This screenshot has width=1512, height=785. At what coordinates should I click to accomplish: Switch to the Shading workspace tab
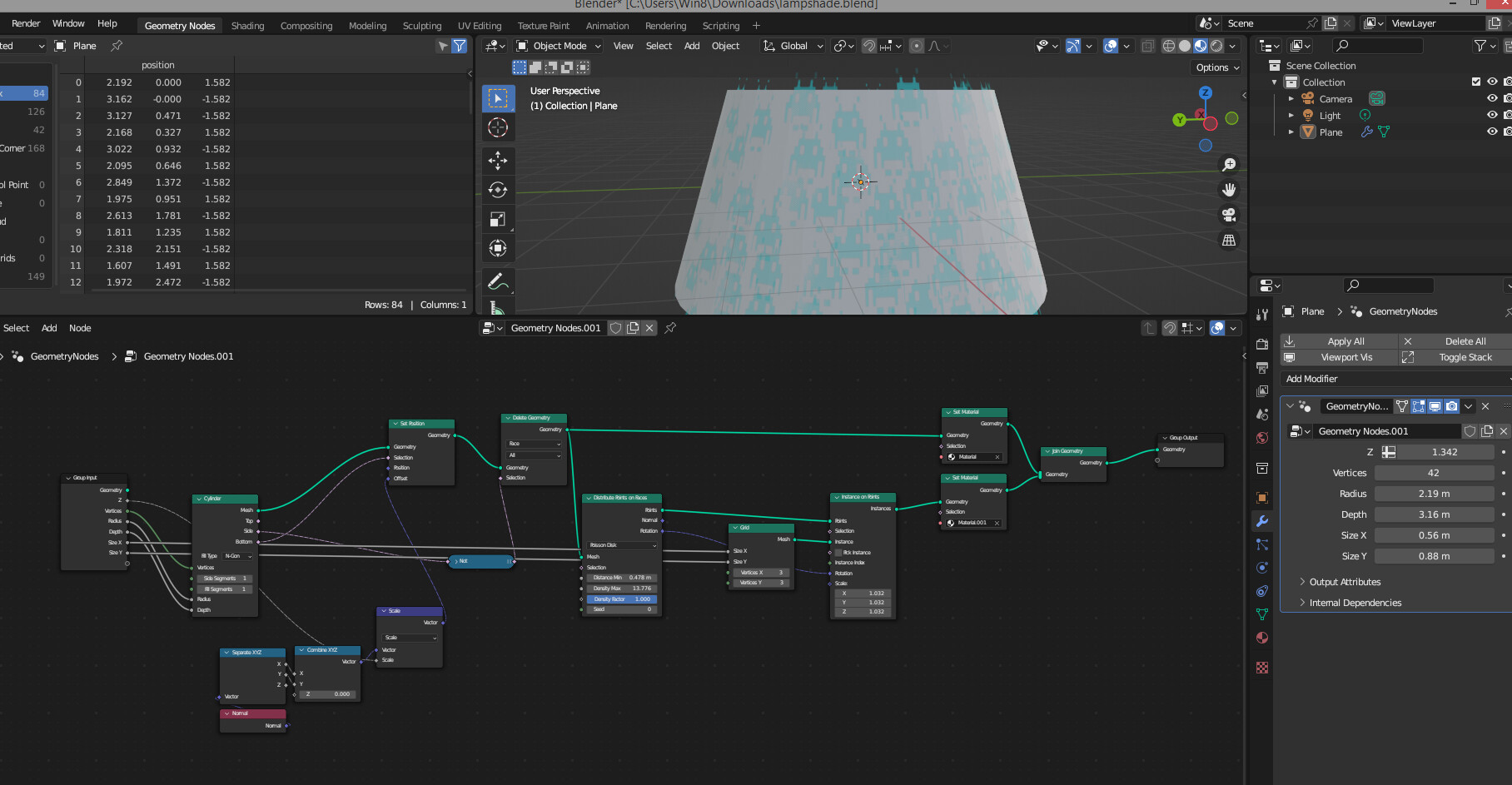click(247, 26)
